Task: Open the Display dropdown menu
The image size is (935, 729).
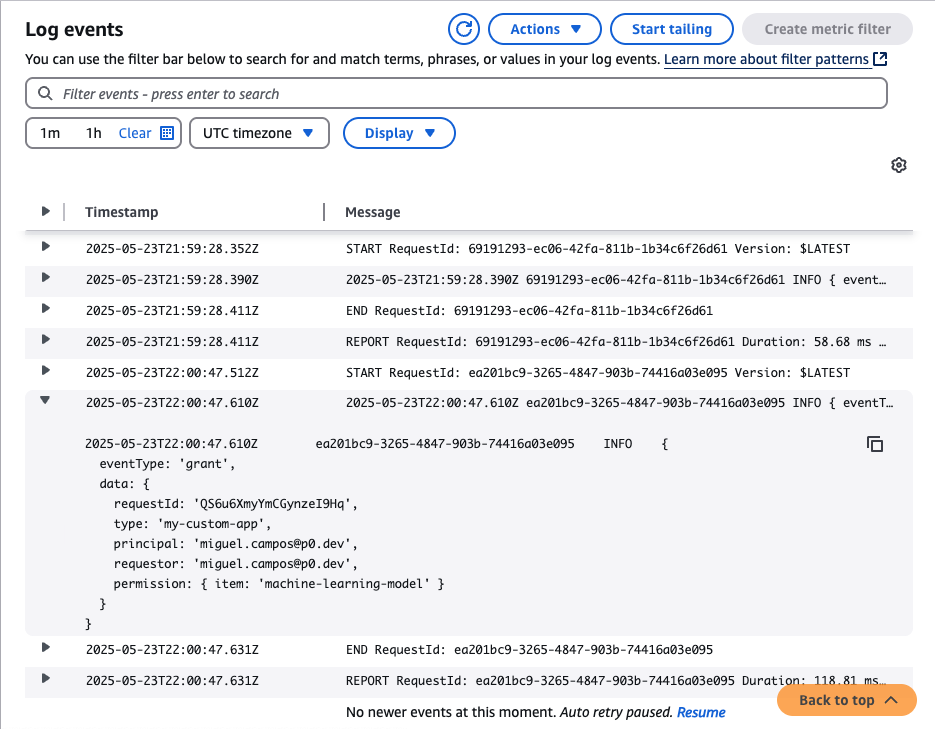Action: (x=399, y=133)
